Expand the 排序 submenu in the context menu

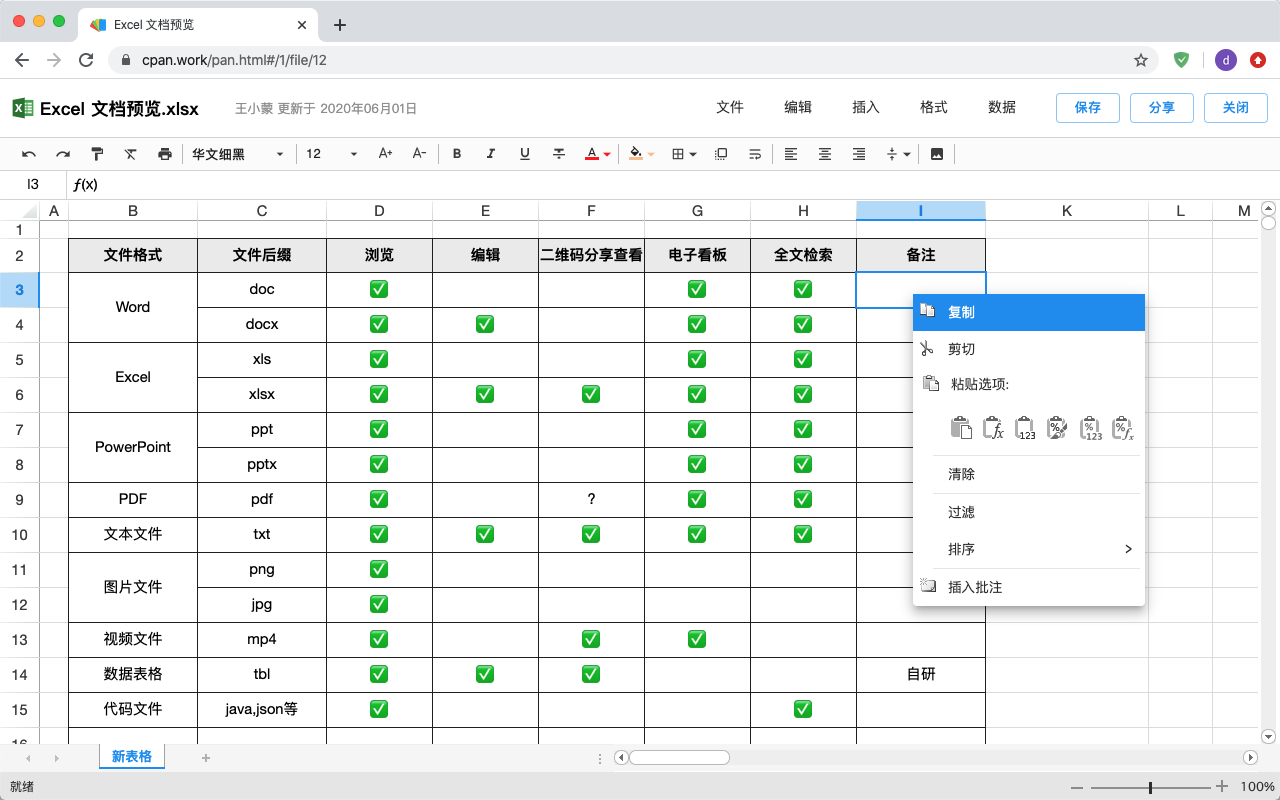point(1030,549)
